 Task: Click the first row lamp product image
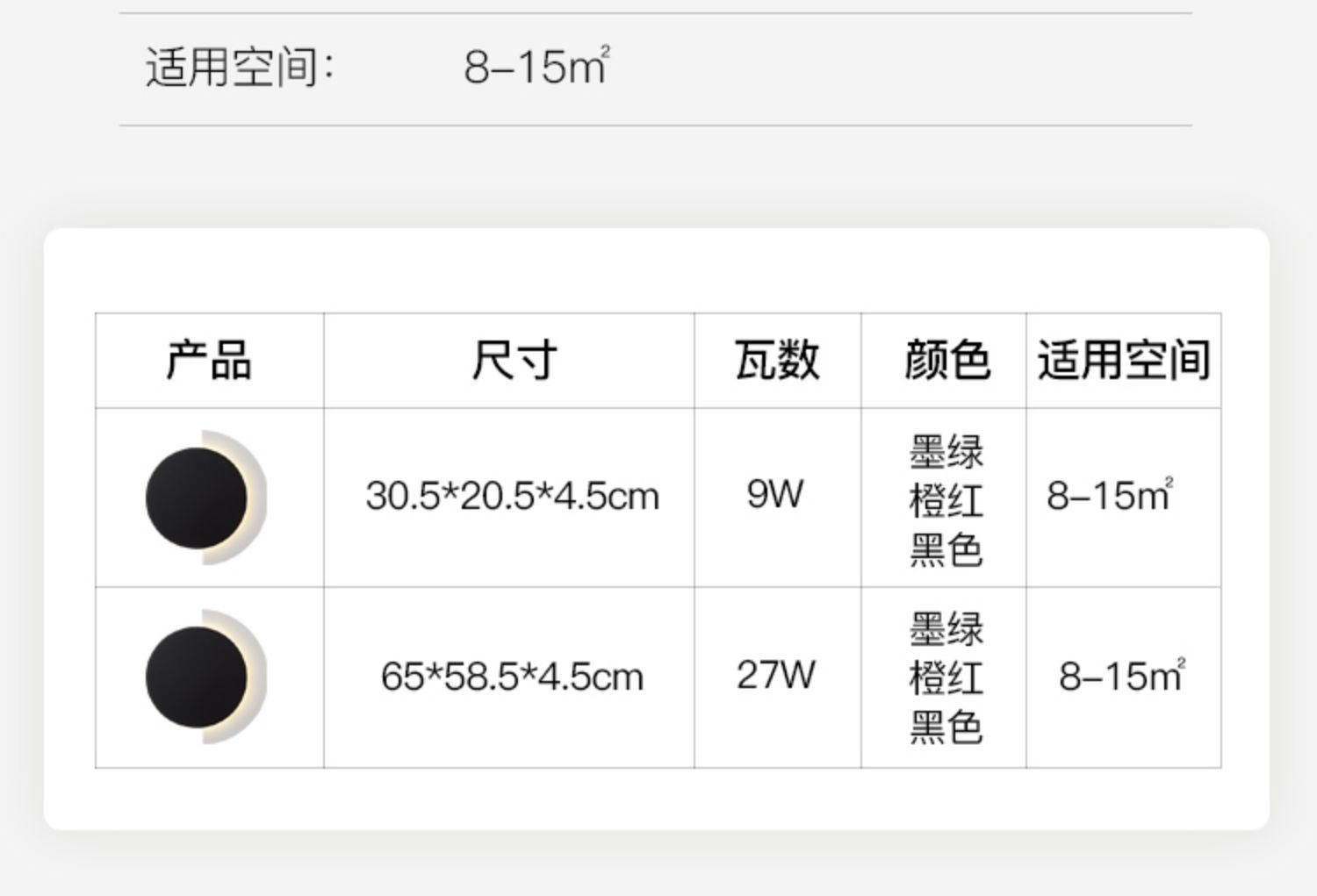click(206, 498)
